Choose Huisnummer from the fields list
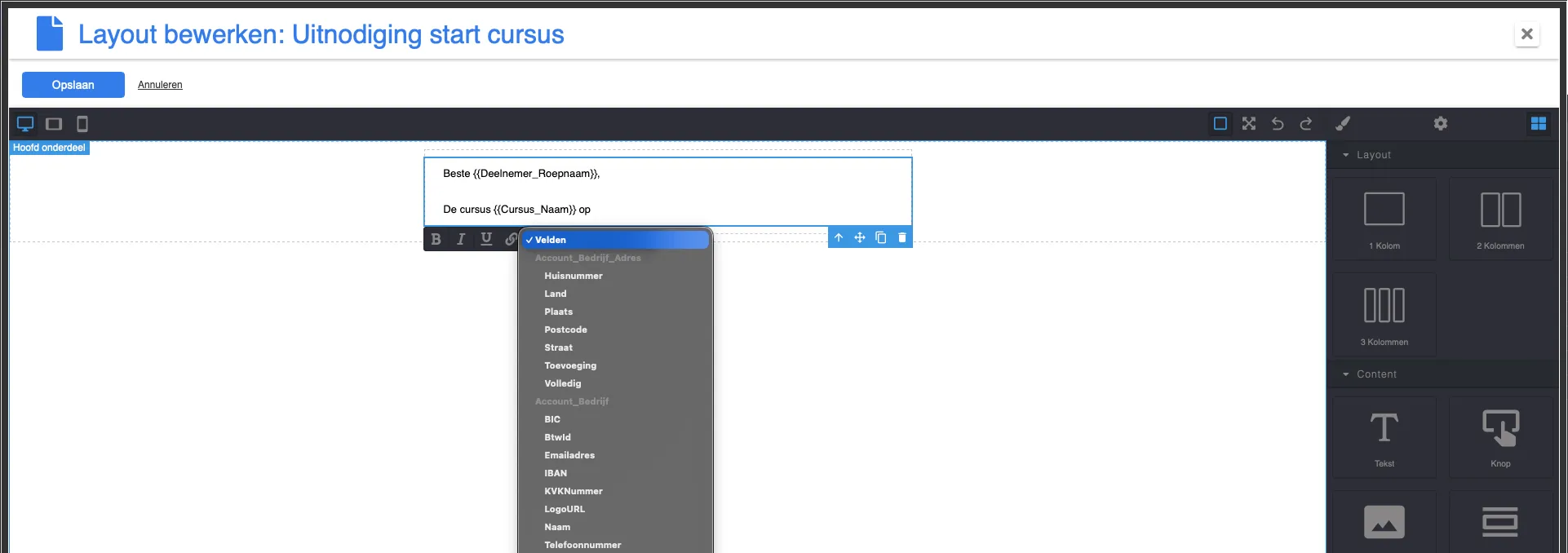Image resolution: width=1568 pixels, height=553 pixels. [616, 276]
